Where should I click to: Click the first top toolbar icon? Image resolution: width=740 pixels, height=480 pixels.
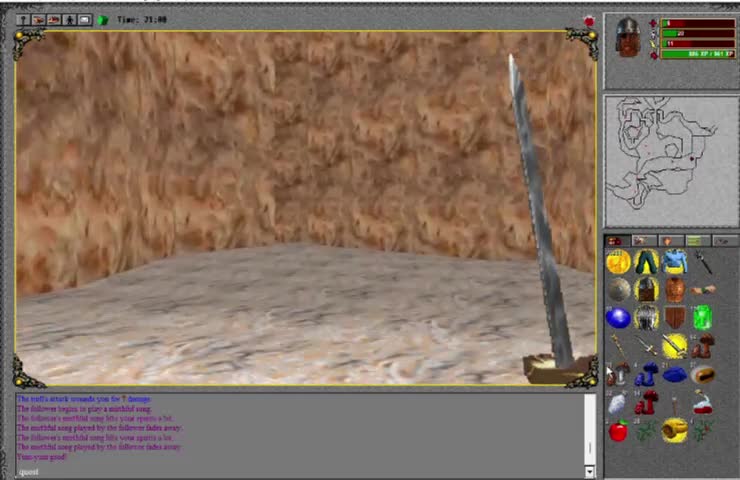(x=24, y=20)
